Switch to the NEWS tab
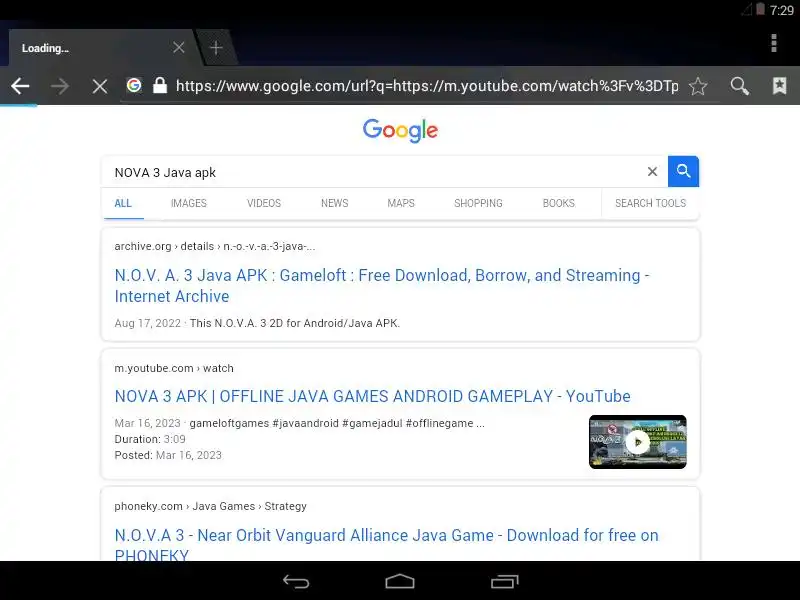Screen dimensions: 800x600 [335, 203]
